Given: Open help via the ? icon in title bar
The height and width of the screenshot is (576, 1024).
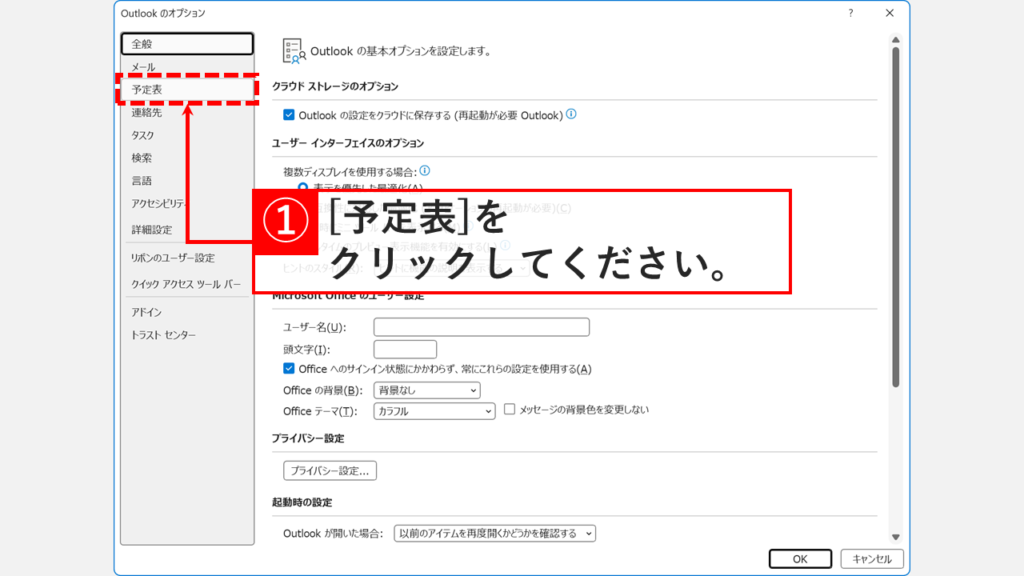Looking at the screenshot, I should coord(849,14).
